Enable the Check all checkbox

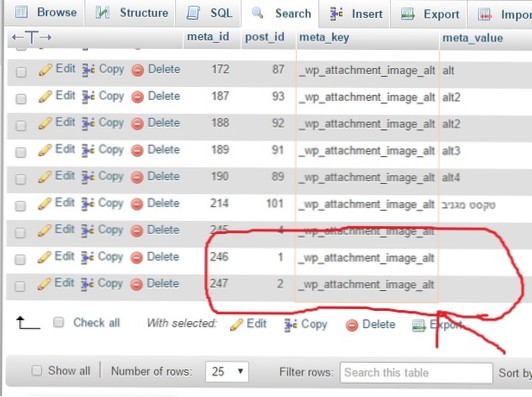[59, 322]
